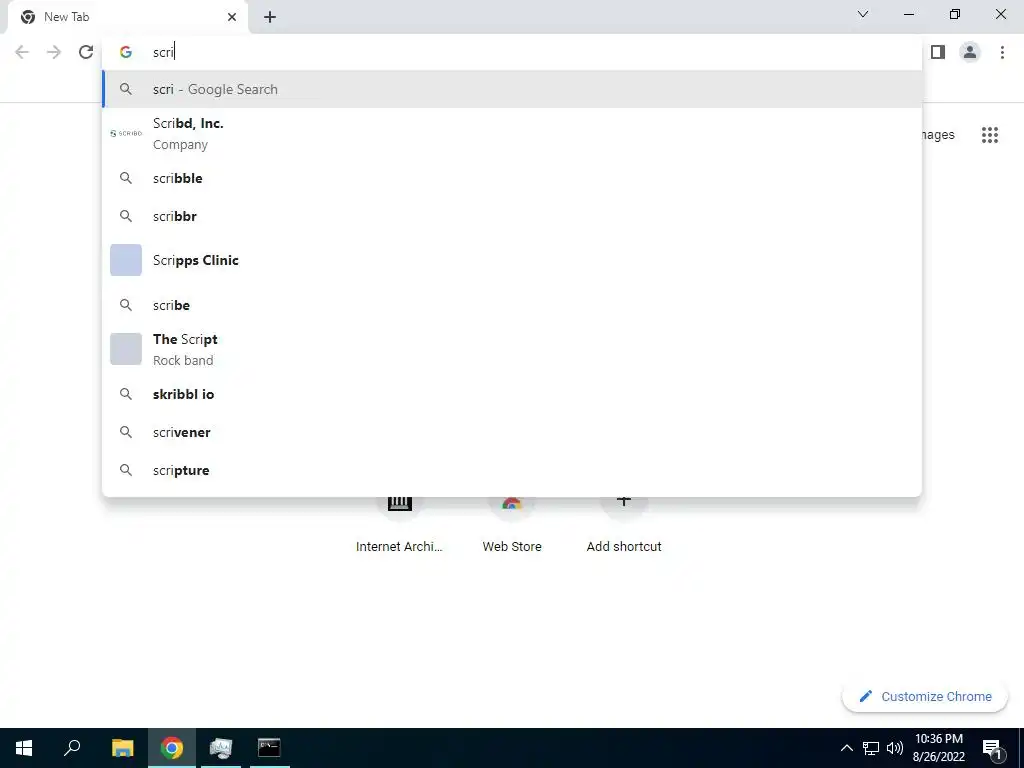Open the Web Store shortcut

(x=512, y=524)
